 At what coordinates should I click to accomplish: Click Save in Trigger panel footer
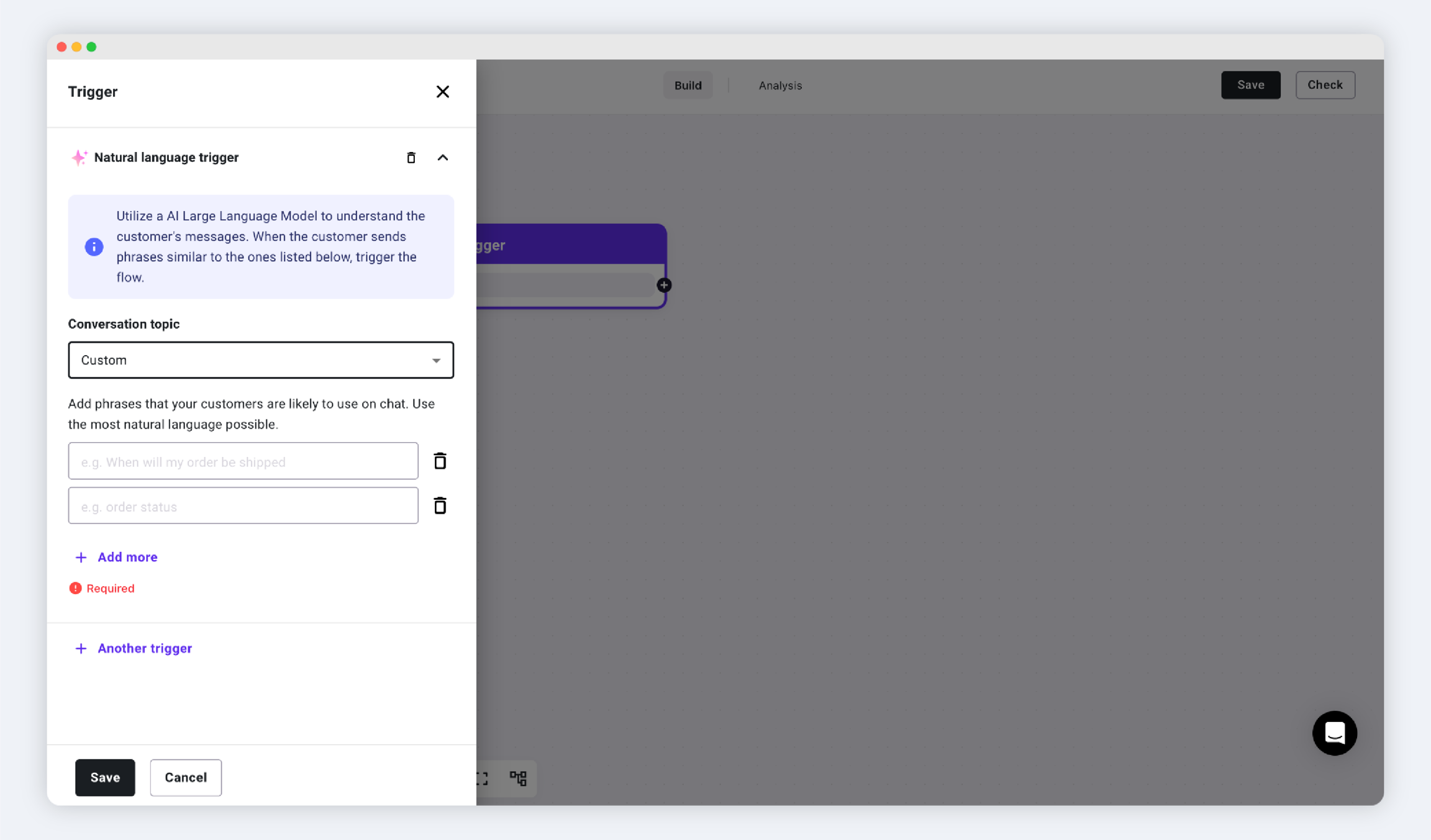click(105, 777)
